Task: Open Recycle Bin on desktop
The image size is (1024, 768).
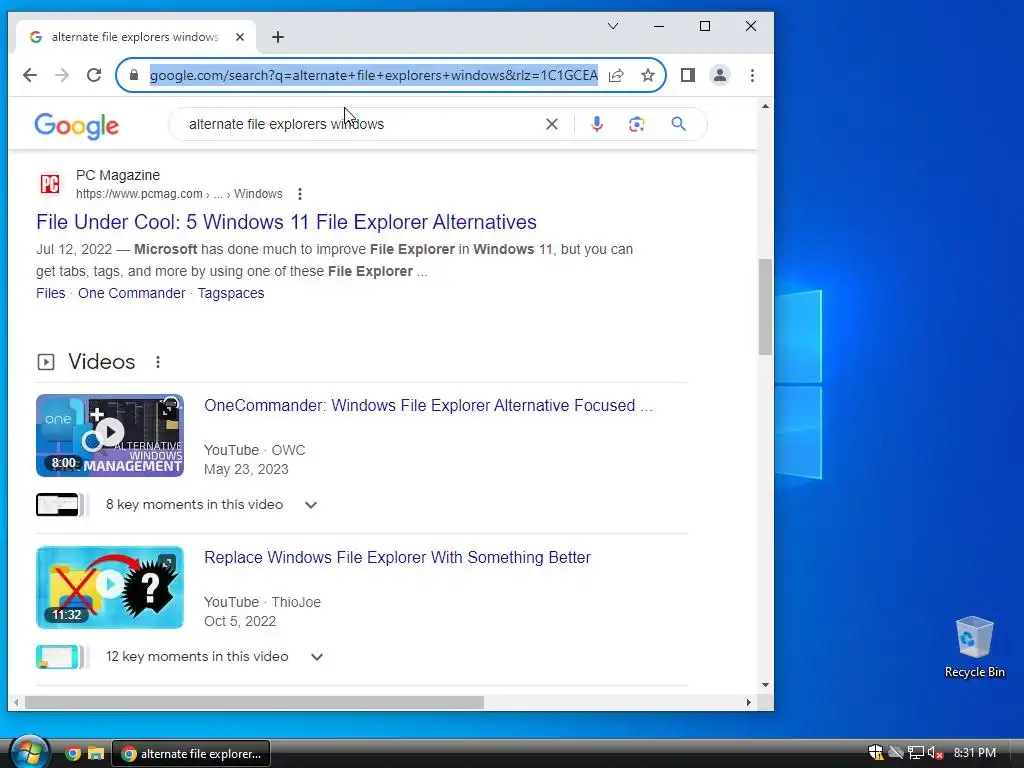Action: click(x=974, y=647)
